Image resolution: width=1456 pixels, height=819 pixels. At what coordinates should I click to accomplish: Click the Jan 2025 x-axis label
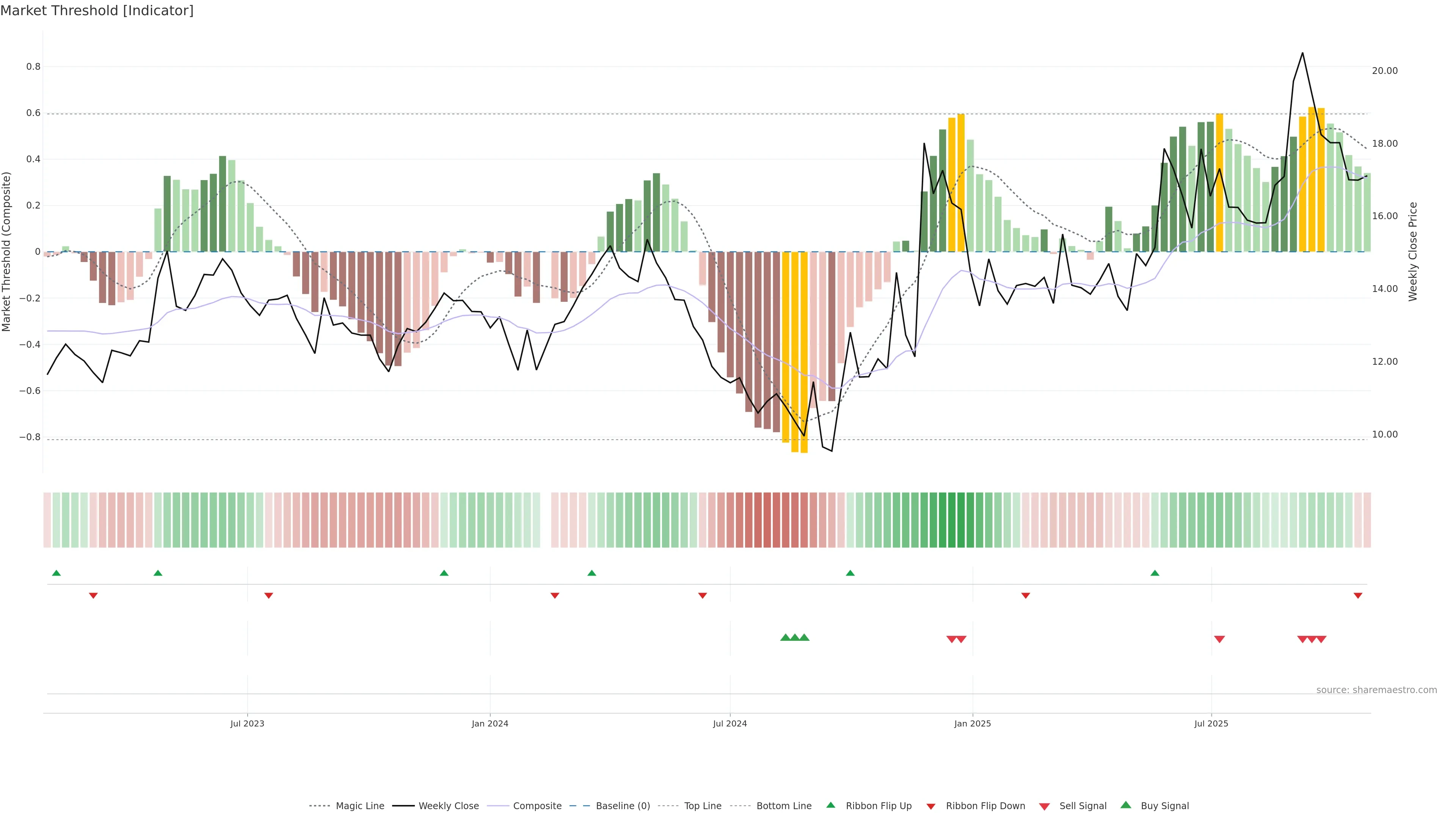pyautogui.click(x=972, y=723)
